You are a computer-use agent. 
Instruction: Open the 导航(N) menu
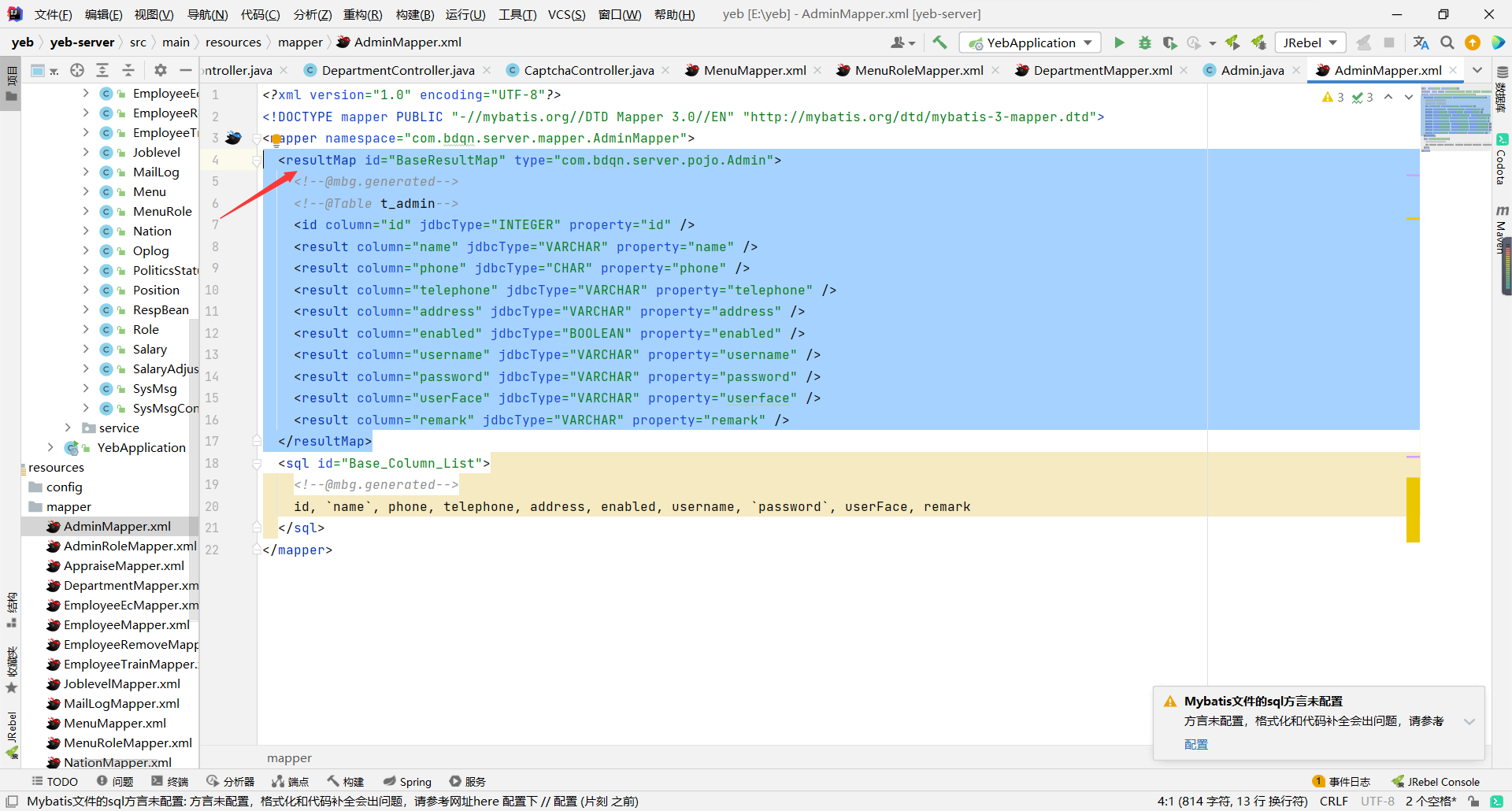coord(208,14)
